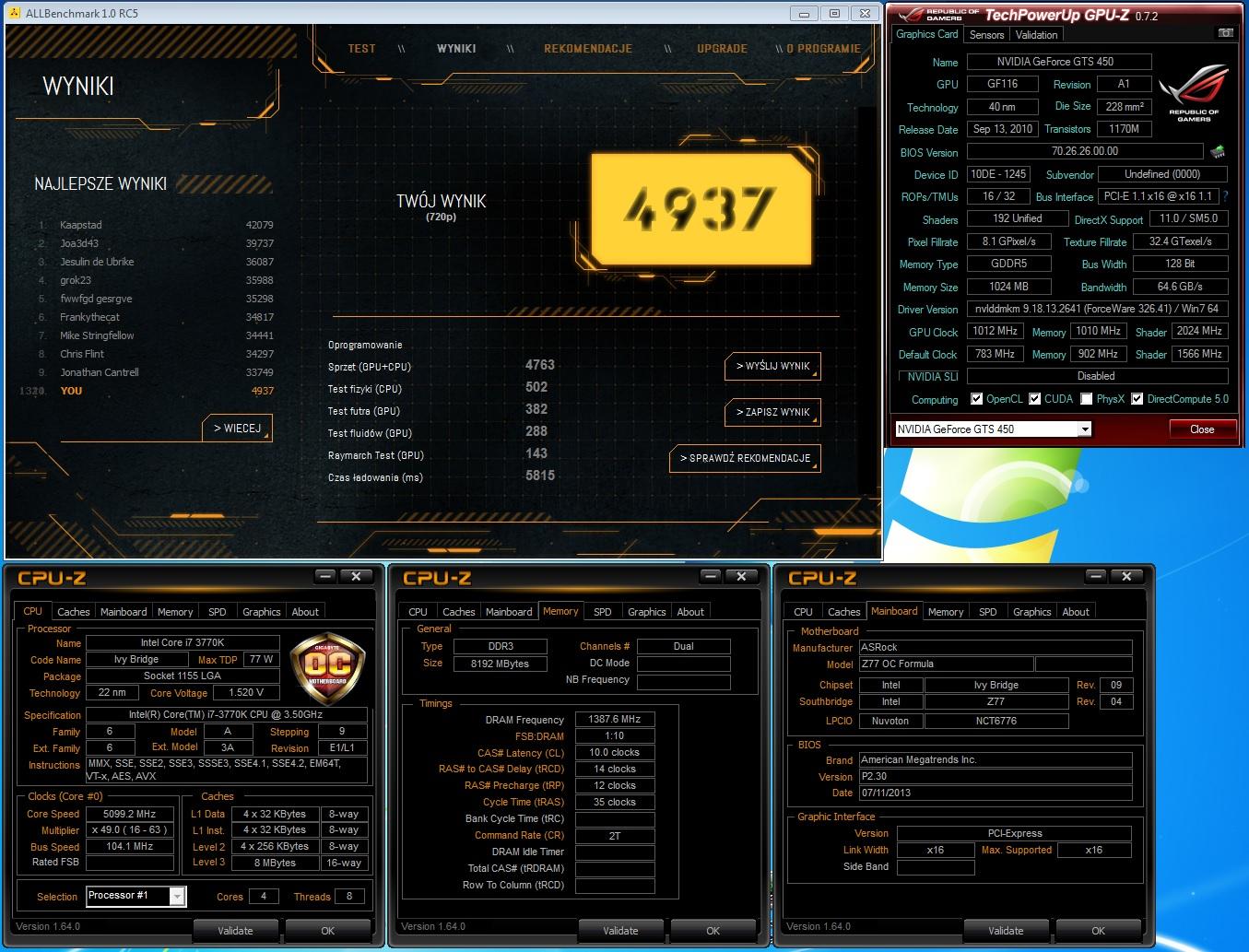The width and height of the screenshot is (1249, 952).
Task: Open the Graphics tab in right CPU-Z
Action: [1031, 612]
